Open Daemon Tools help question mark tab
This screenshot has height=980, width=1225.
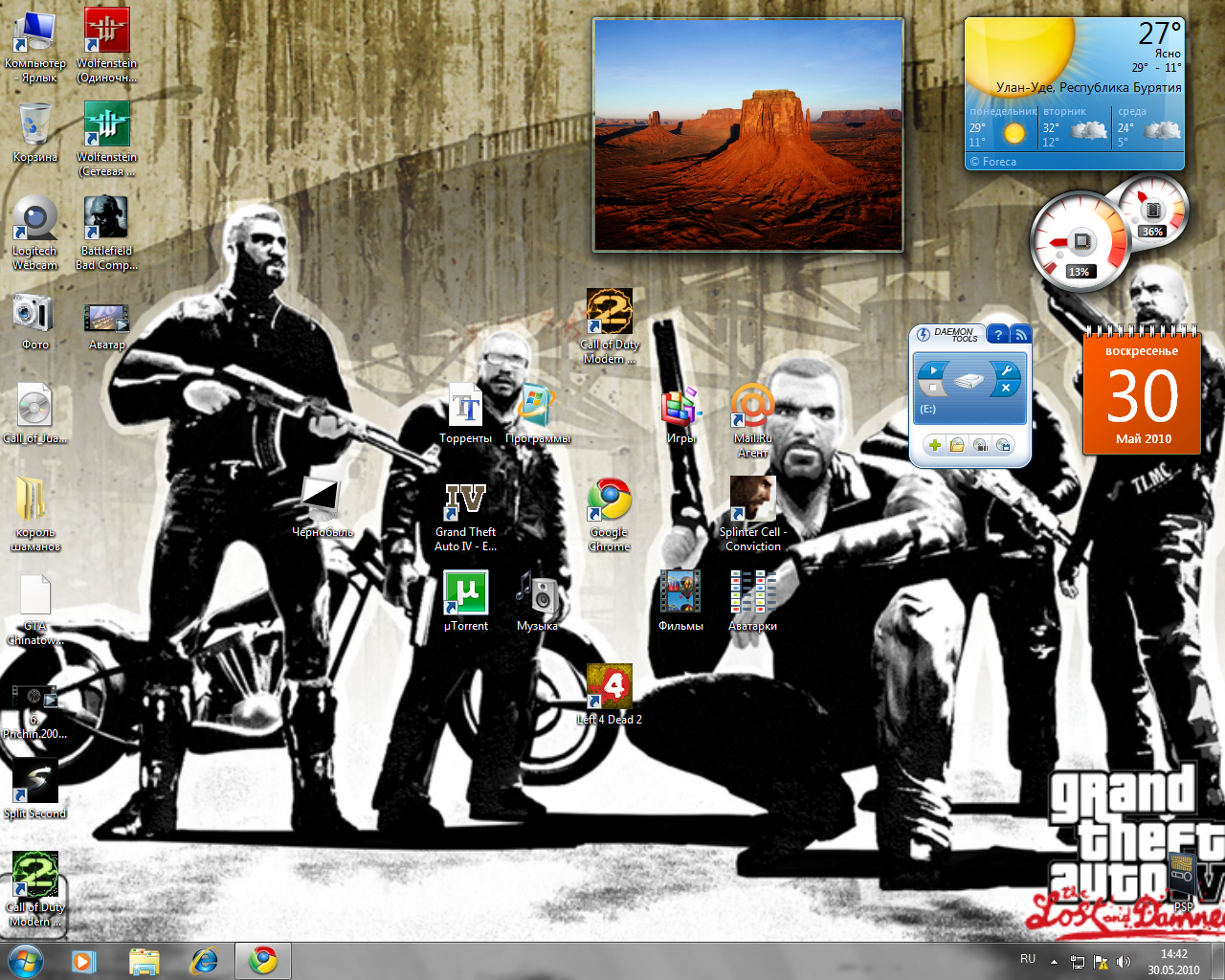click(x=998, y=334)
